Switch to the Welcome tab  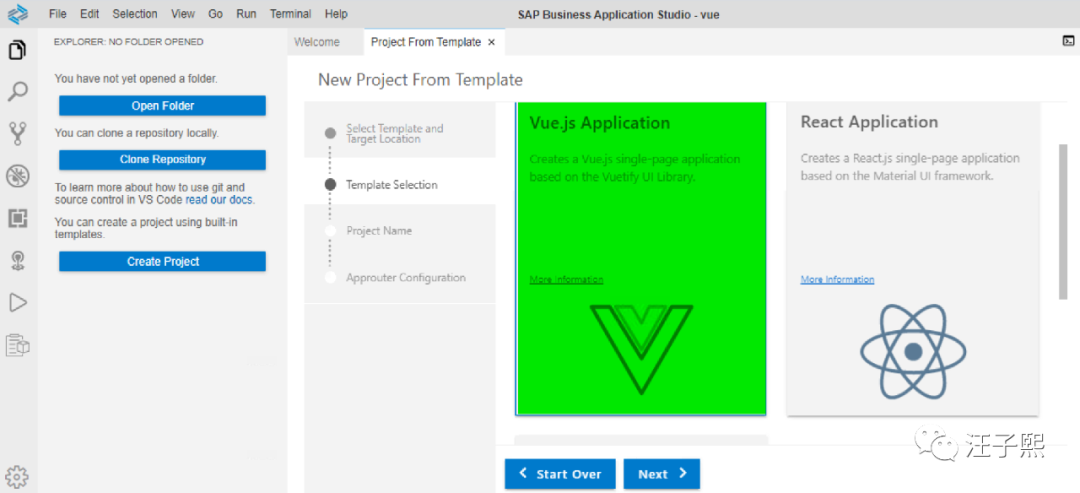pyautogui.click(x=317, y=42)
